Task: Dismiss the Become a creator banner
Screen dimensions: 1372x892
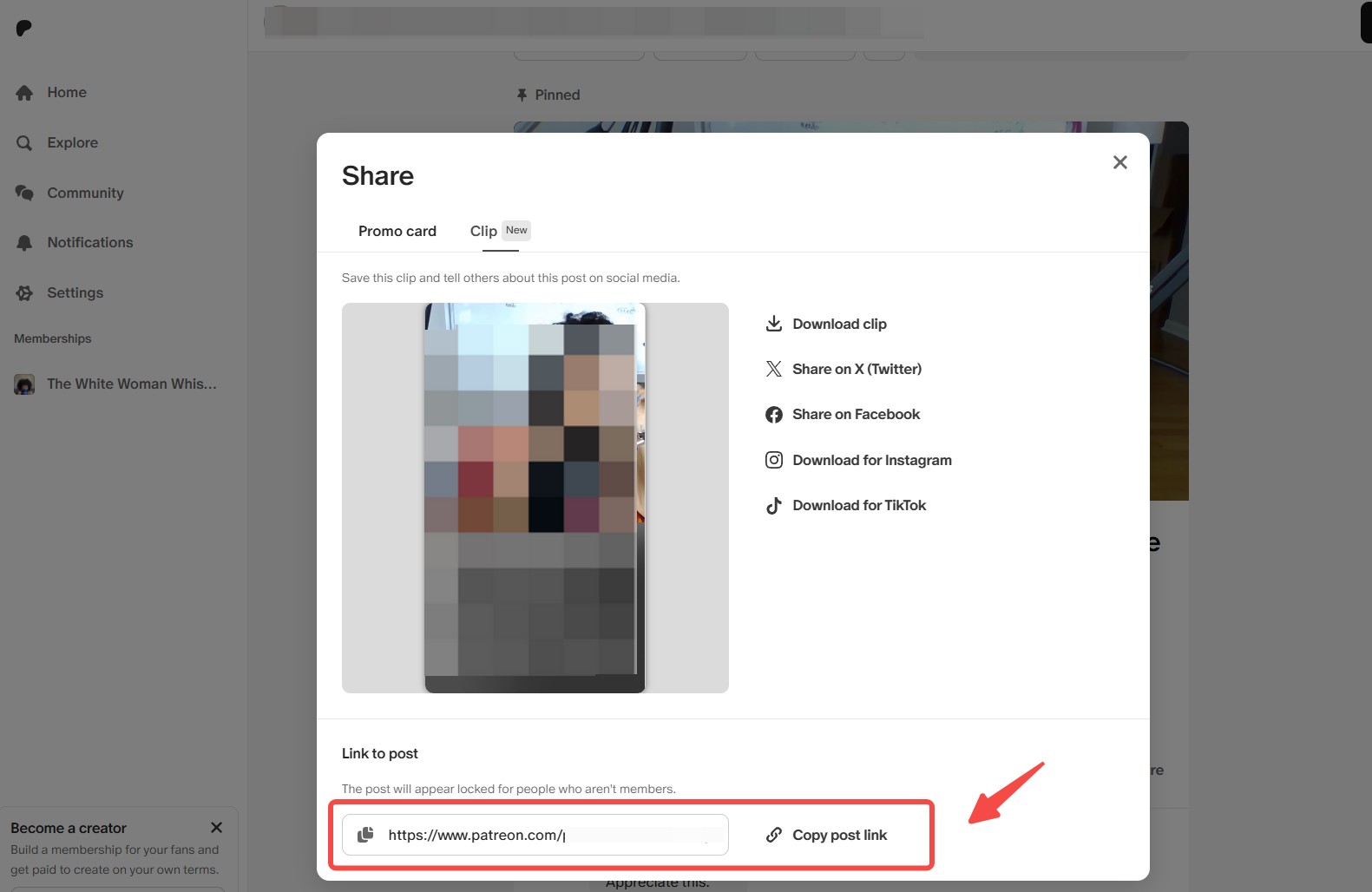Action: point(217,828)
